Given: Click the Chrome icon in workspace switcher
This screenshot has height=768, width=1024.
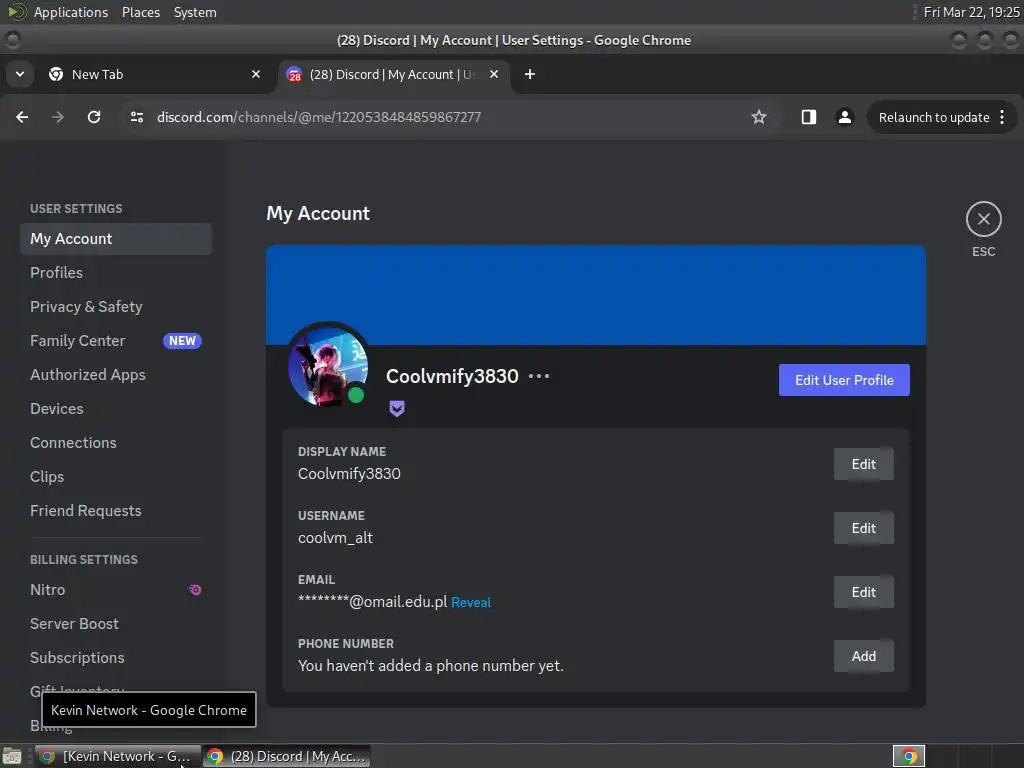Looking at the screenshot, I should [908, 756].
